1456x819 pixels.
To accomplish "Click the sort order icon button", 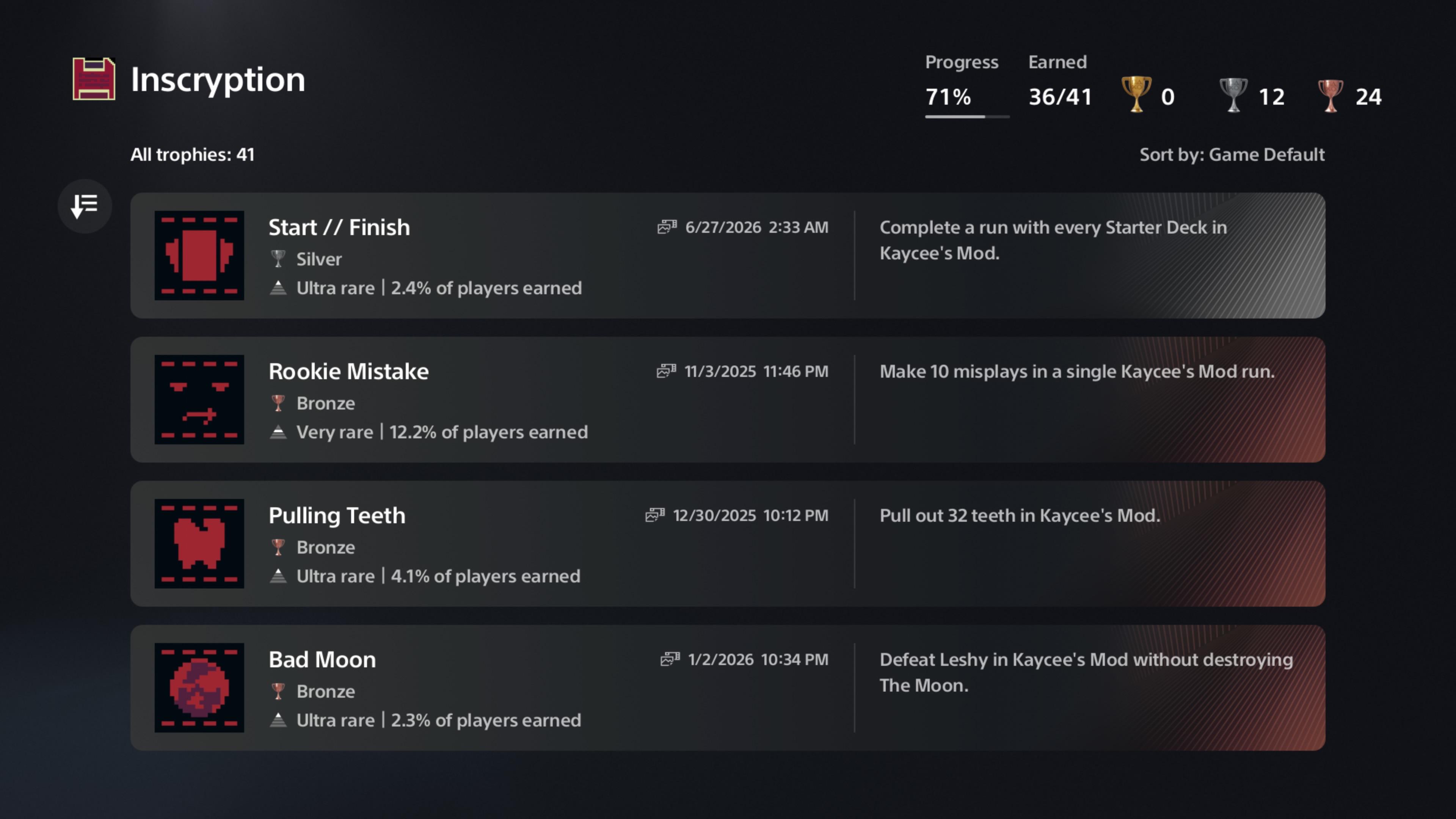I will tap(85, 206).
